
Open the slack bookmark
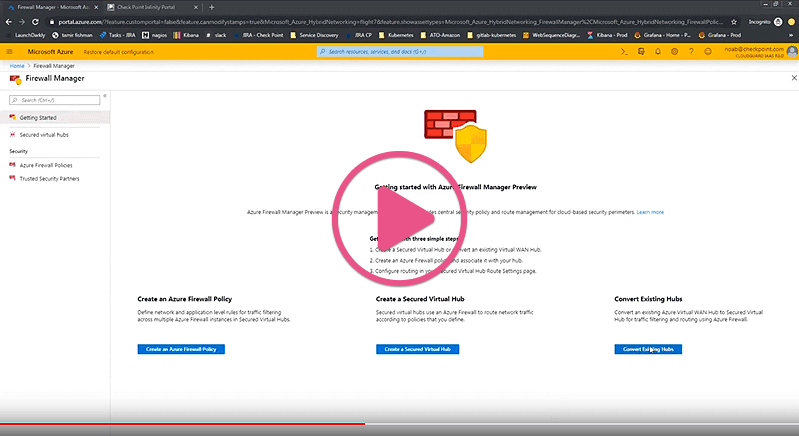point(216,35)
